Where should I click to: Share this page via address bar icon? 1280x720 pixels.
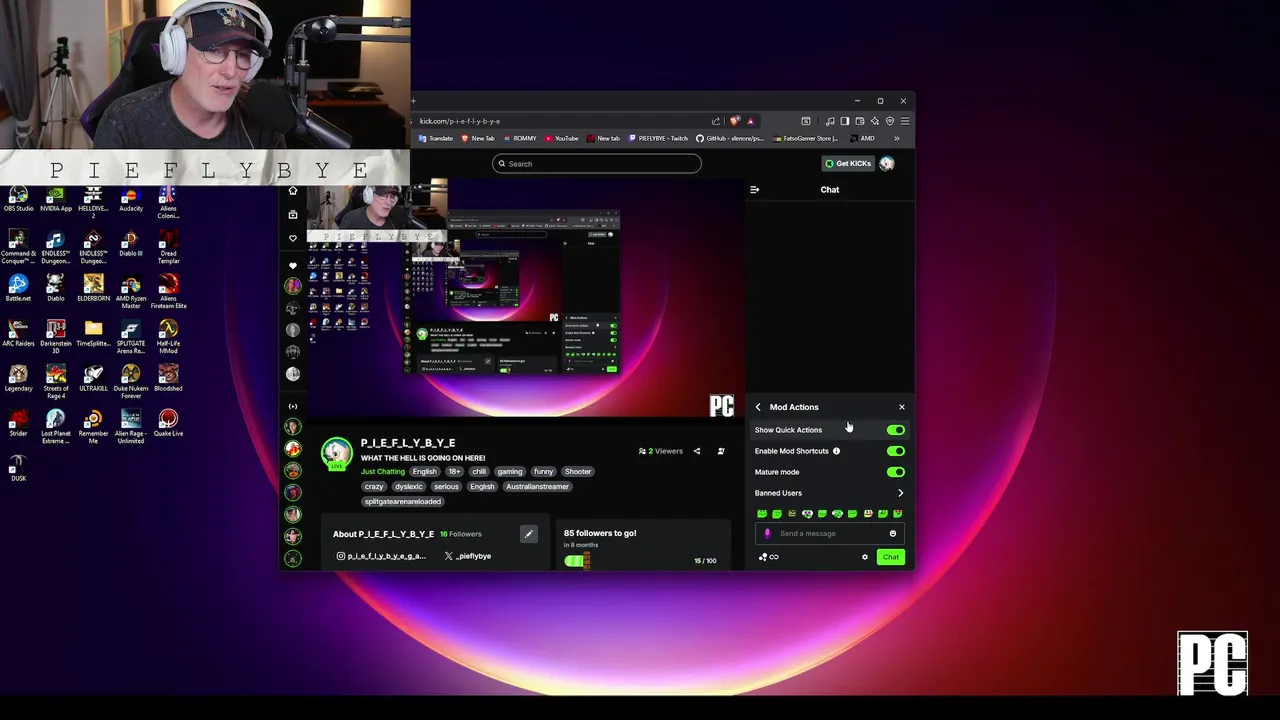click(x=715, y=121)
